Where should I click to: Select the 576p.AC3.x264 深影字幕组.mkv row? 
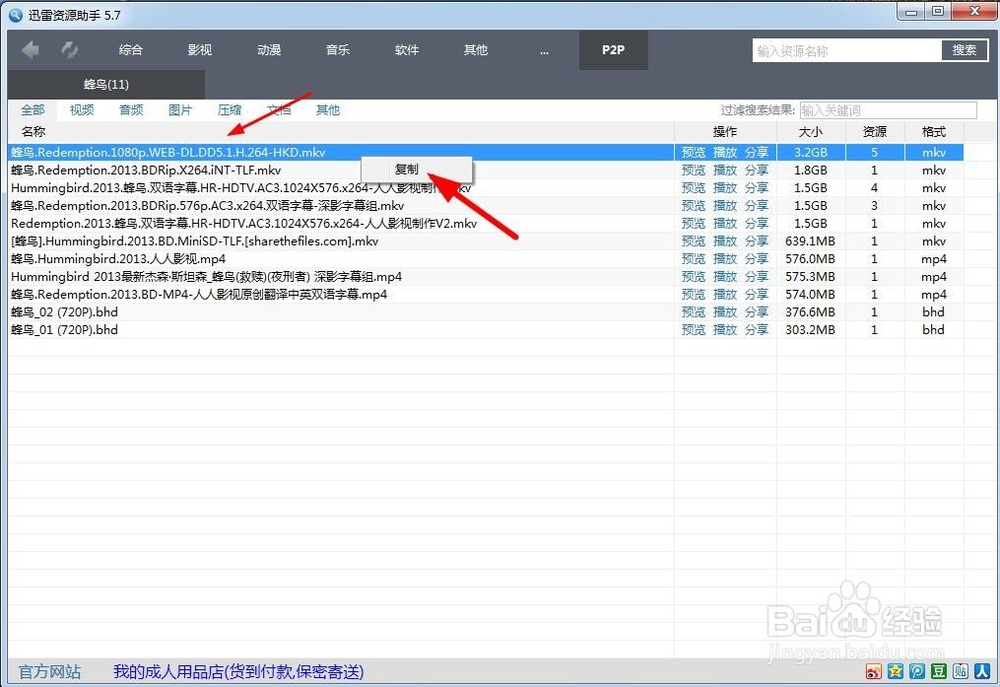(x=485, y=205)
